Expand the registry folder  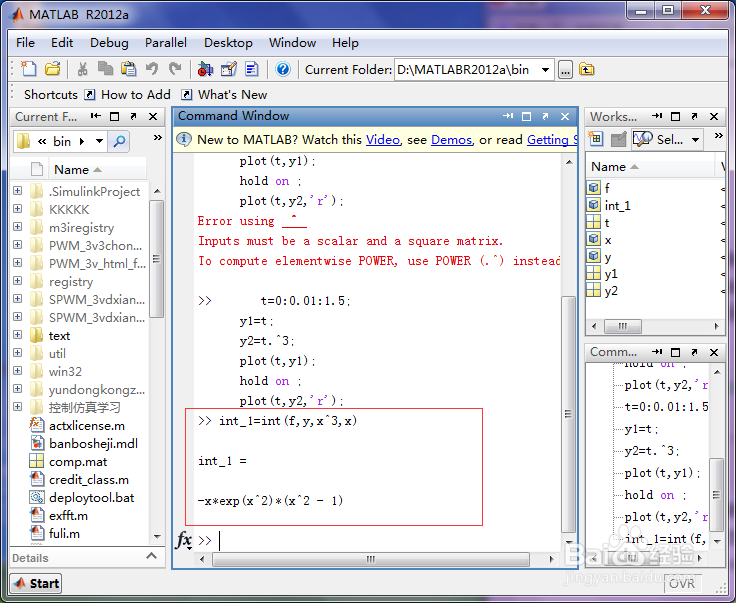18,281
